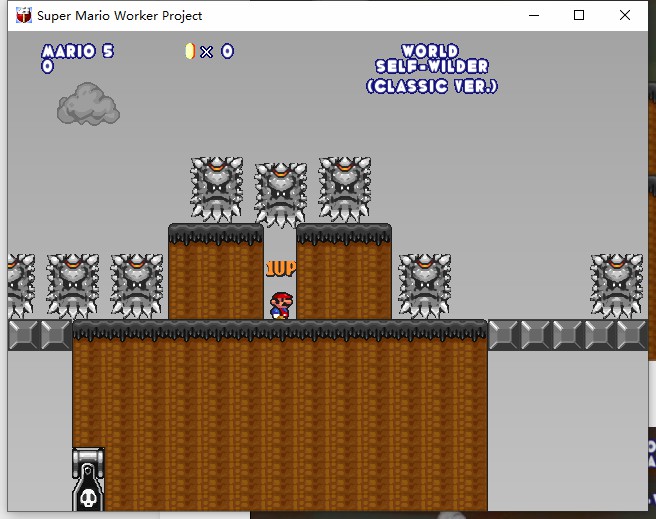Click the coin icon in the HUD

(190, 51)
